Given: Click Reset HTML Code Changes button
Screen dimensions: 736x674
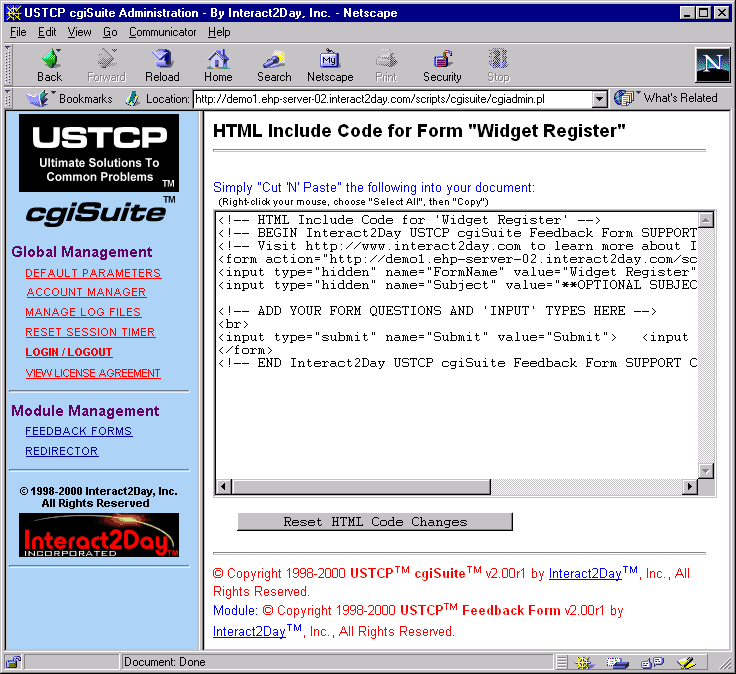Looking at the screenshot, I should 375,522.
